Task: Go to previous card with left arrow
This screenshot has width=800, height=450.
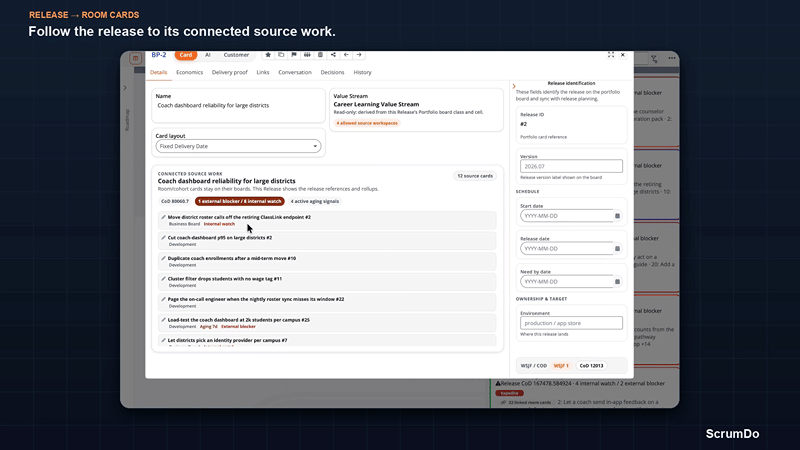Action: [346, 55]
